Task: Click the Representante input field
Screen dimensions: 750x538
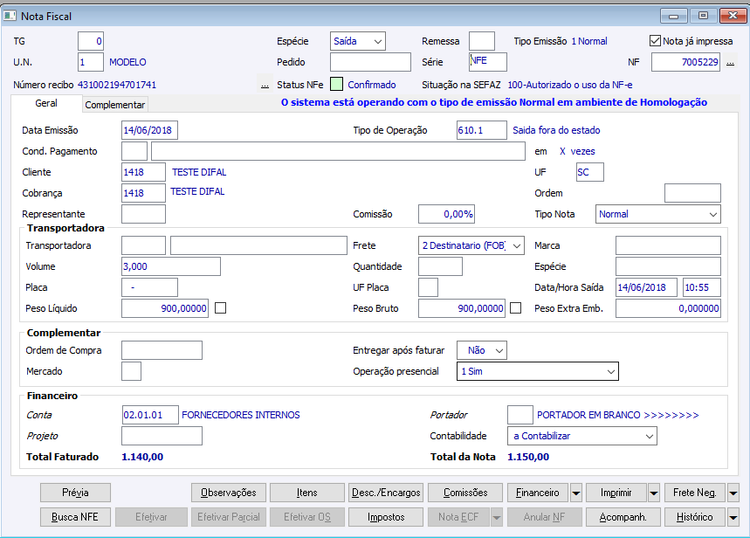Action: coord(143,214)
